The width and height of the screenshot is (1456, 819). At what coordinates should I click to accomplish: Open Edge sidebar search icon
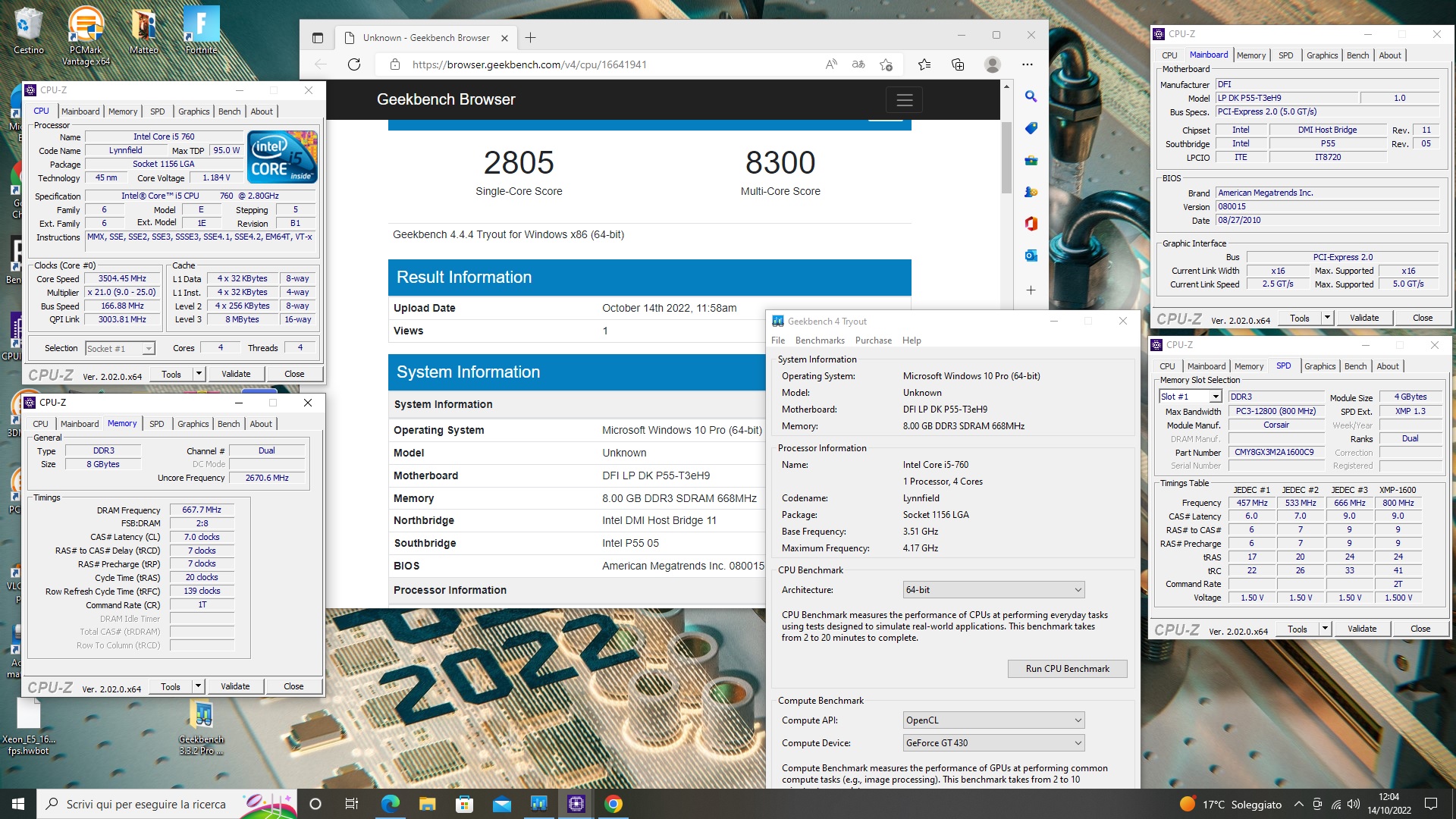(1031, 96)
